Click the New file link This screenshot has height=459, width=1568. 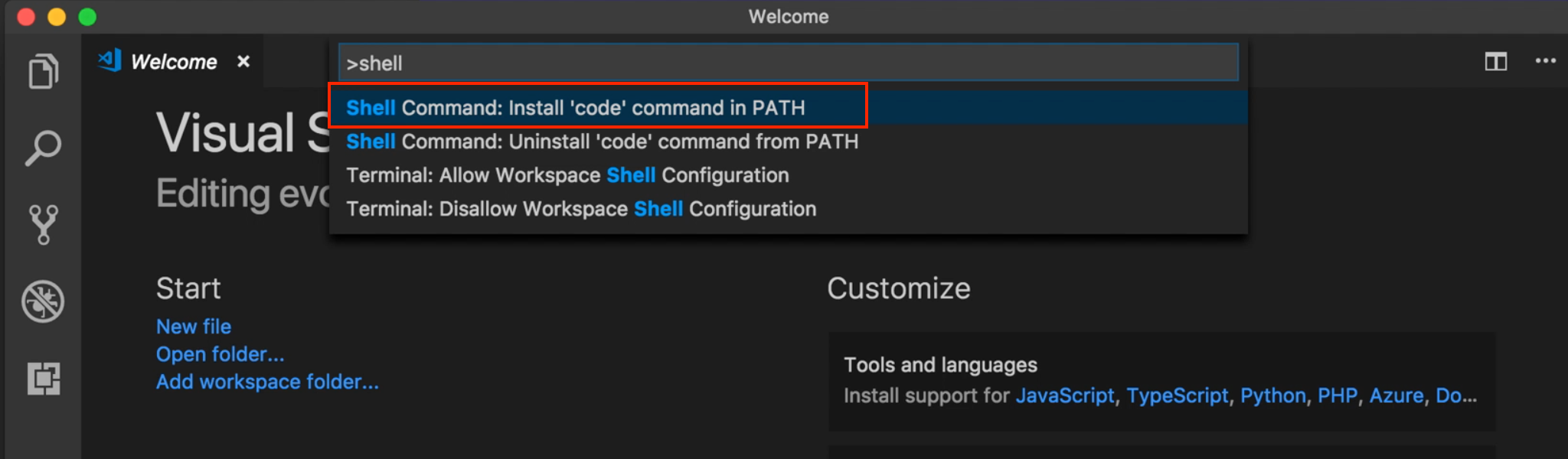194,327
